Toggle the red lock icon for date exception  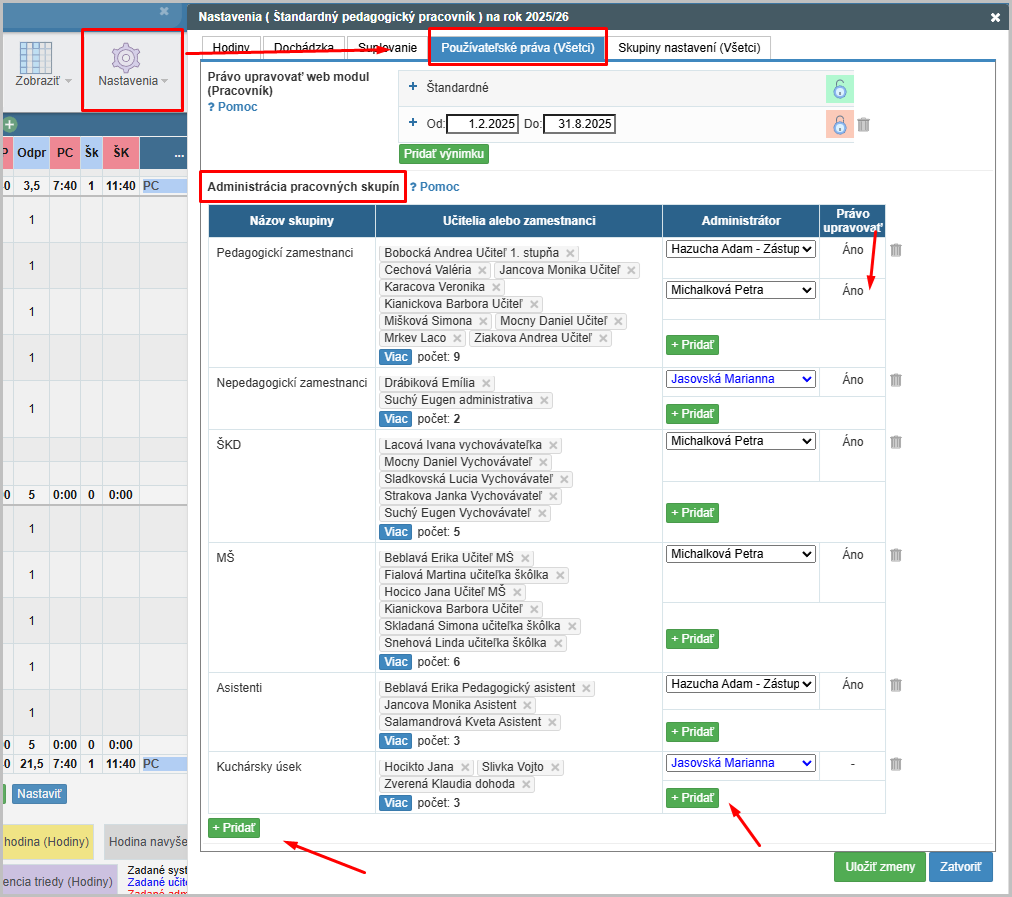click(839, 124)
